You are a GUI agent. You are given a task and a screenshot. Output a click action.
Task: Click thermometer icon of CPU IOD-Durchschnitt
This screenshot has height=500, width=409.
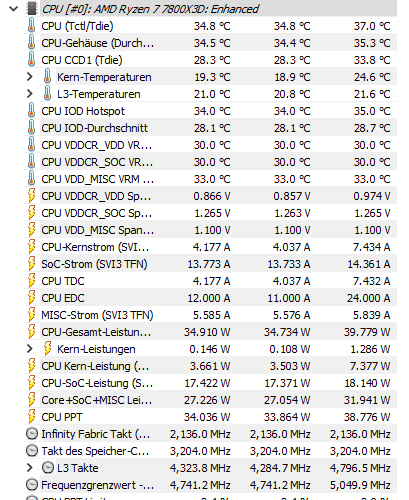pyautogui.click(x=31, y=128)
